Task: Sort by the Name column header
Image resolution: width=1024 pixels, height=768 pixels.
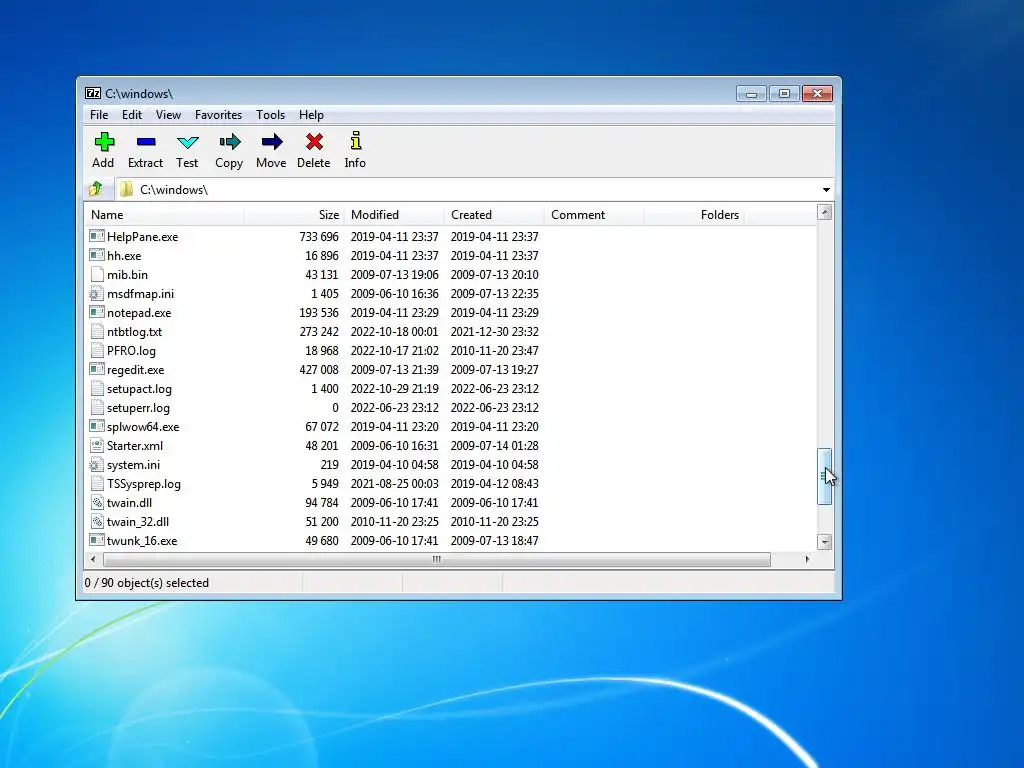Action: 165,215
